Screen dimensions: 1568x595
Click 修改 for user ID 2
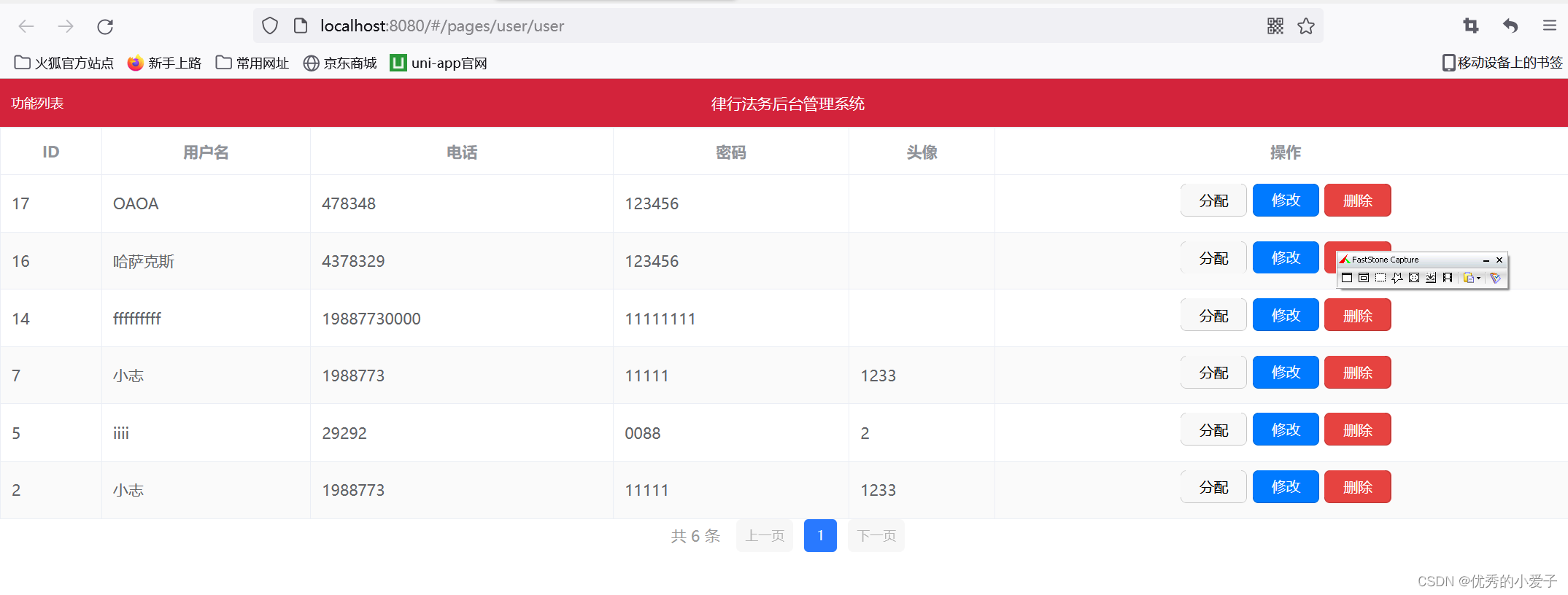coord(1286,487)
